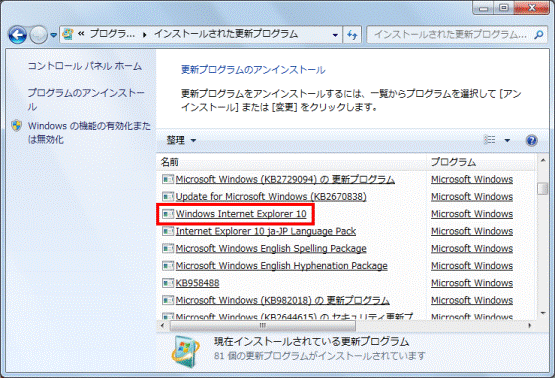Open プログラムのアンインストール link
Image resolution: width=555 pixels, height=378 pixels.
coord(86,99)
